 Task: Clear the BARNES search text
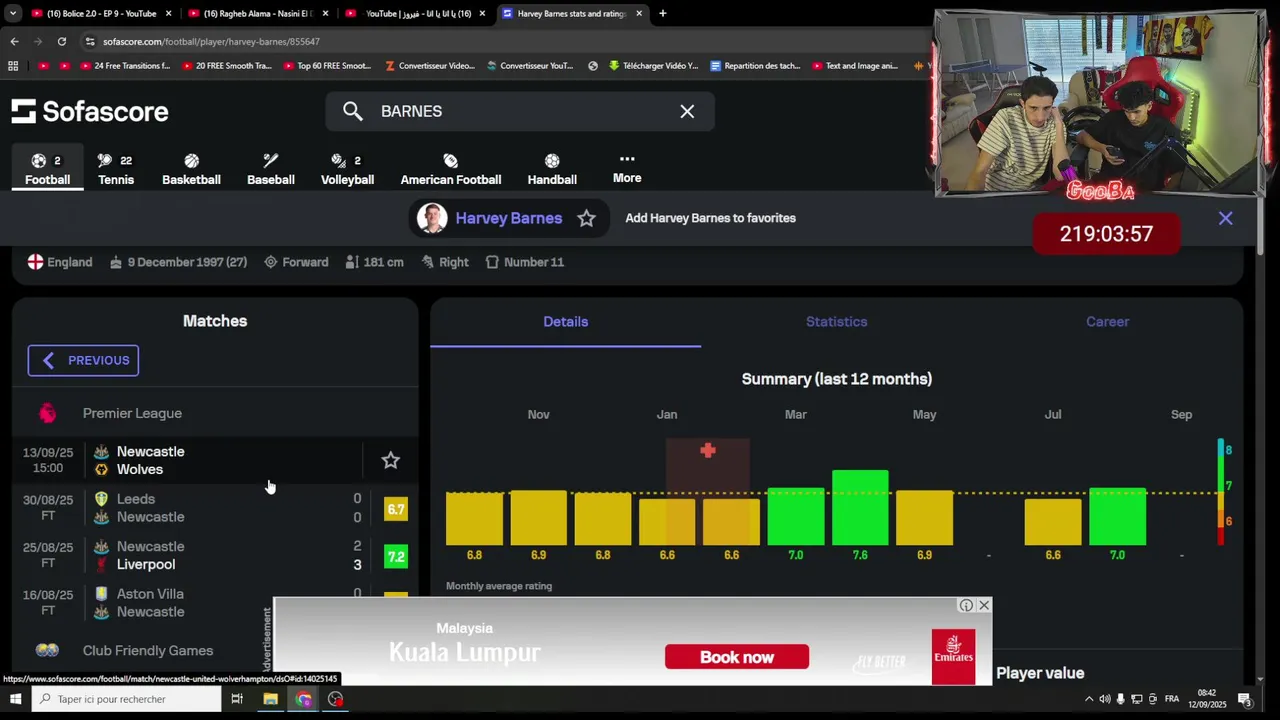[687, 111]
